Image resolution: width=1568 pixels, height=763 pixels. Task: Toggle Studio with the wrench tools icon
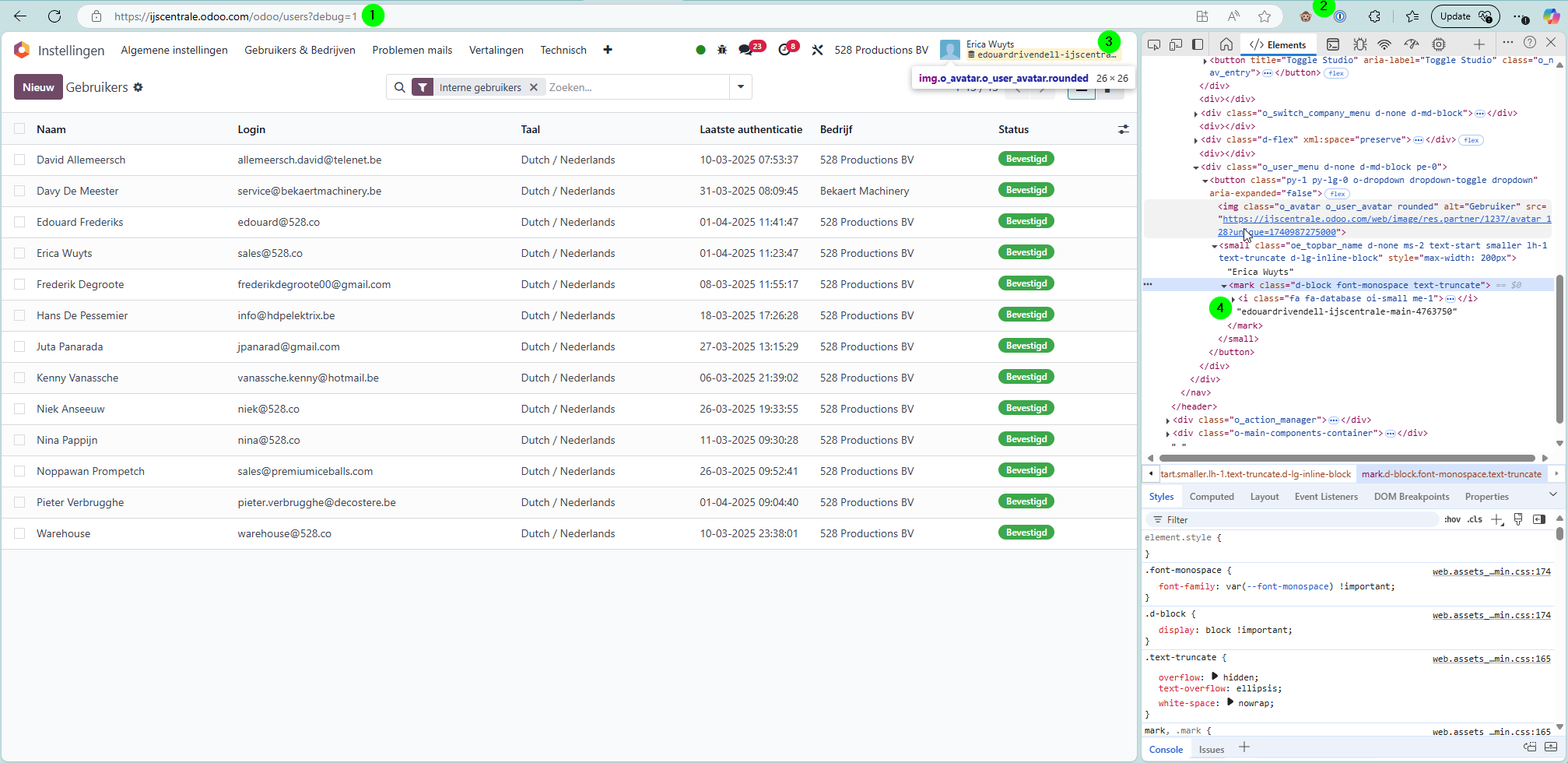pos(817,50)
